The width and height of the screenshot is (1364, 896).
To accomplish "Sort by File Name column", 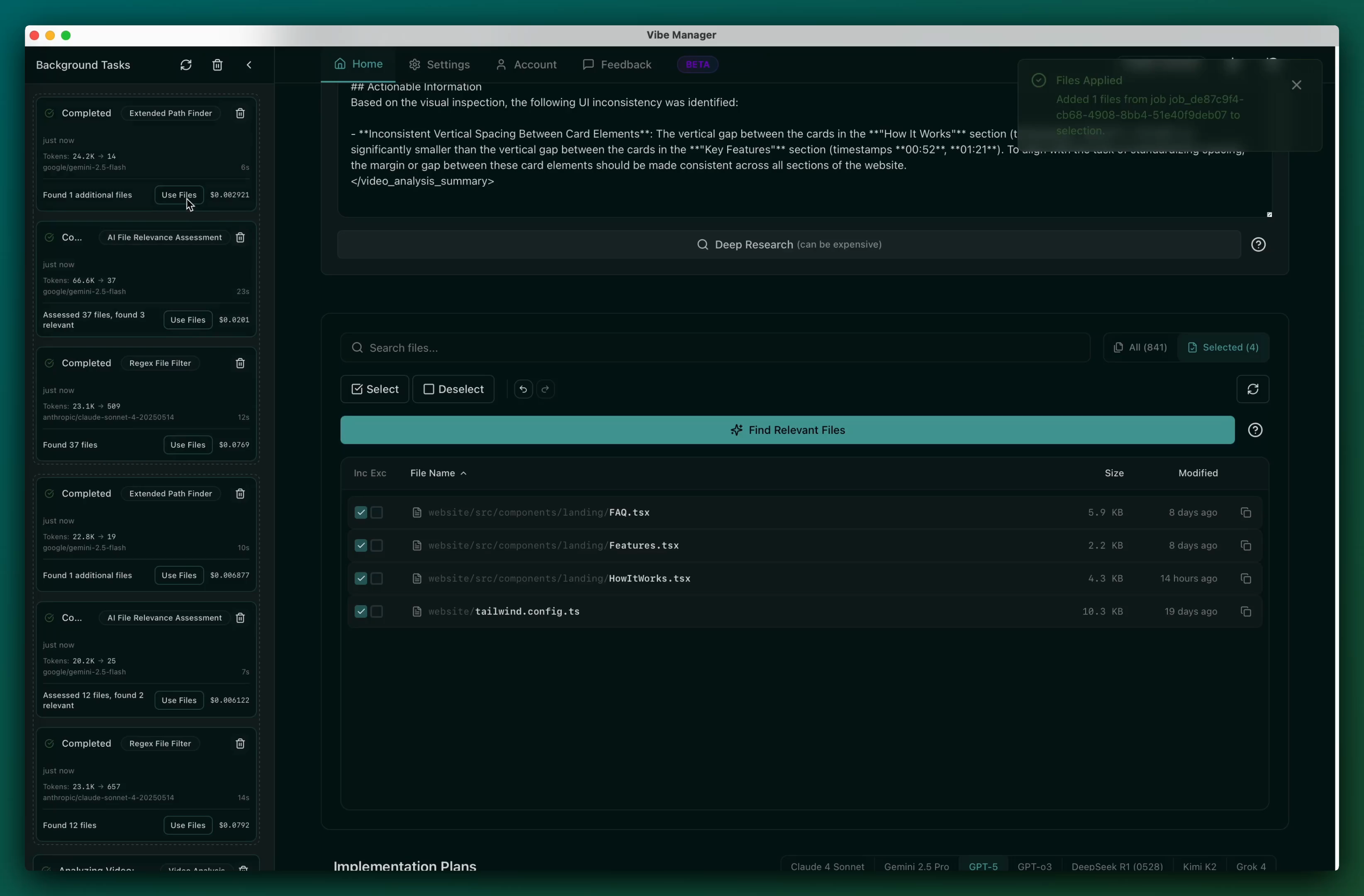I will coord(438,473).
